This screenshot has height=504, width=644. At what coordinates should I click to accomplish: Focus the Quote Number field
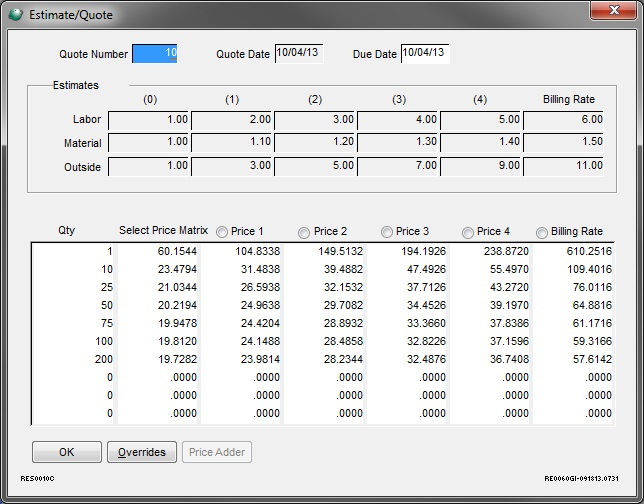(154, 53)
